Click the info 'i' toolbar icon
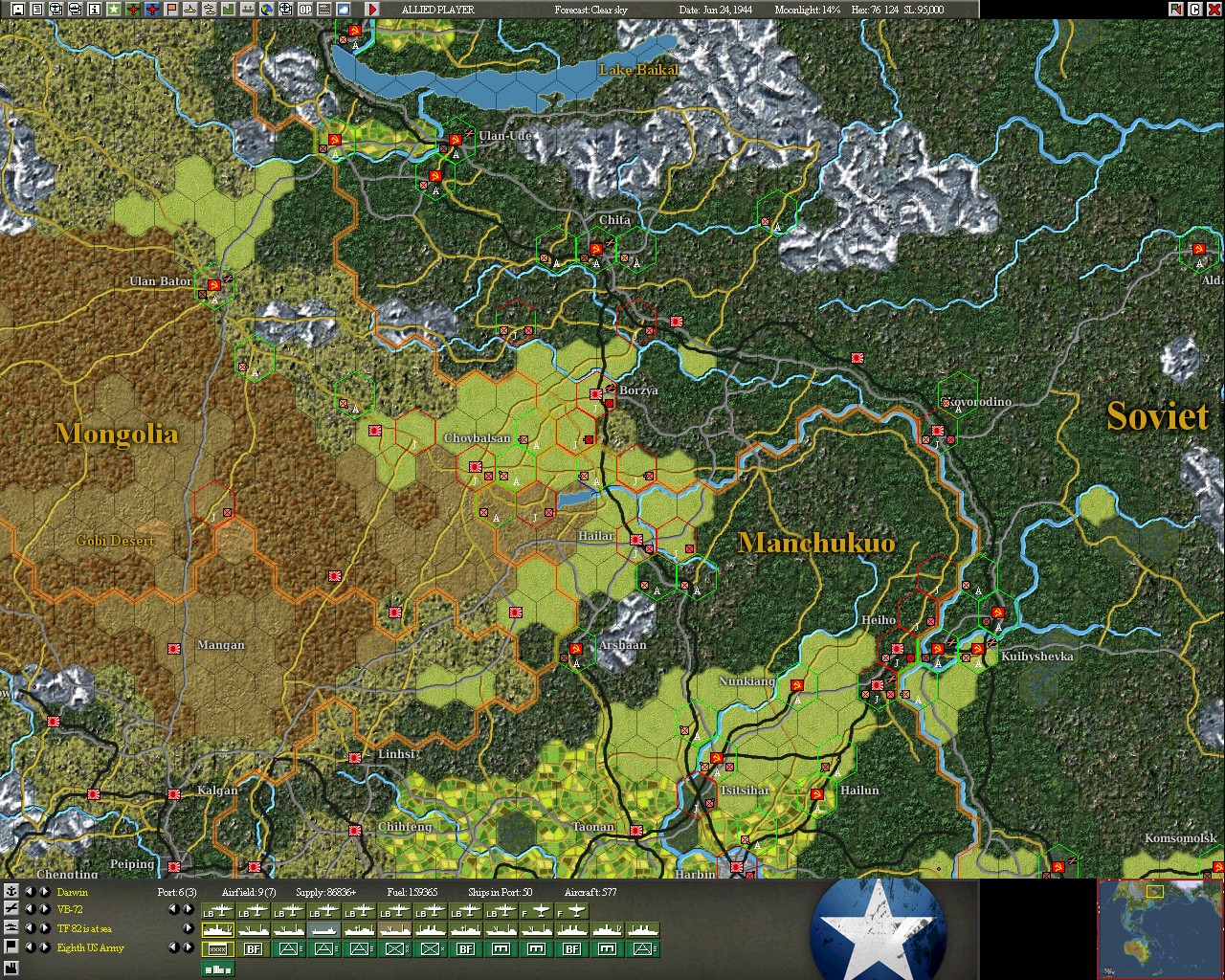 tap(95, 10)
